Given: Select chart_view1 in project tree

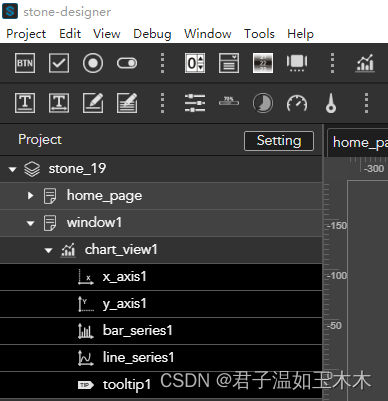Looking at the screenshot, I should [x=161, y=250].
